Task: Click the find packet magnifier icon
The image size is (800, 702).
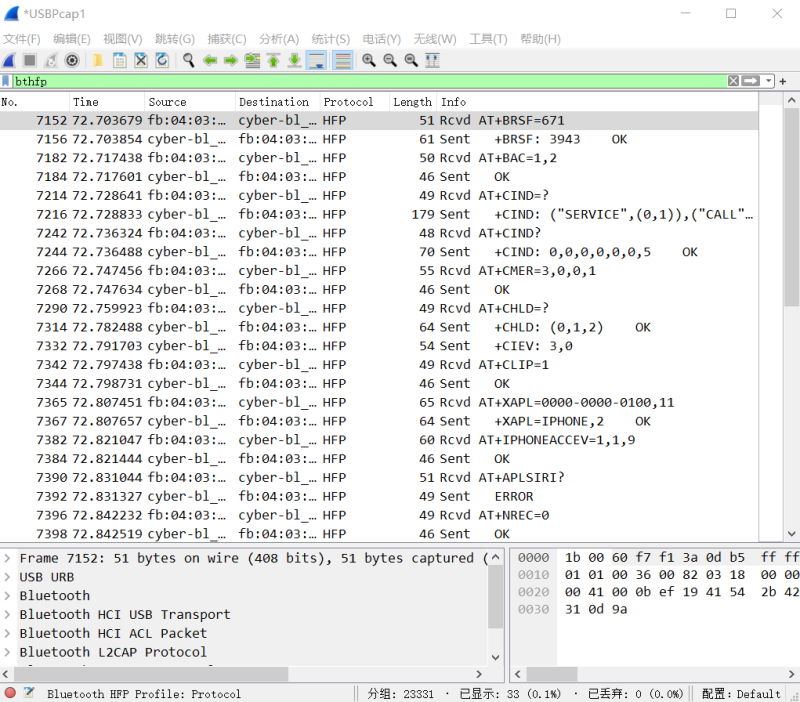Action: point(188,60)
